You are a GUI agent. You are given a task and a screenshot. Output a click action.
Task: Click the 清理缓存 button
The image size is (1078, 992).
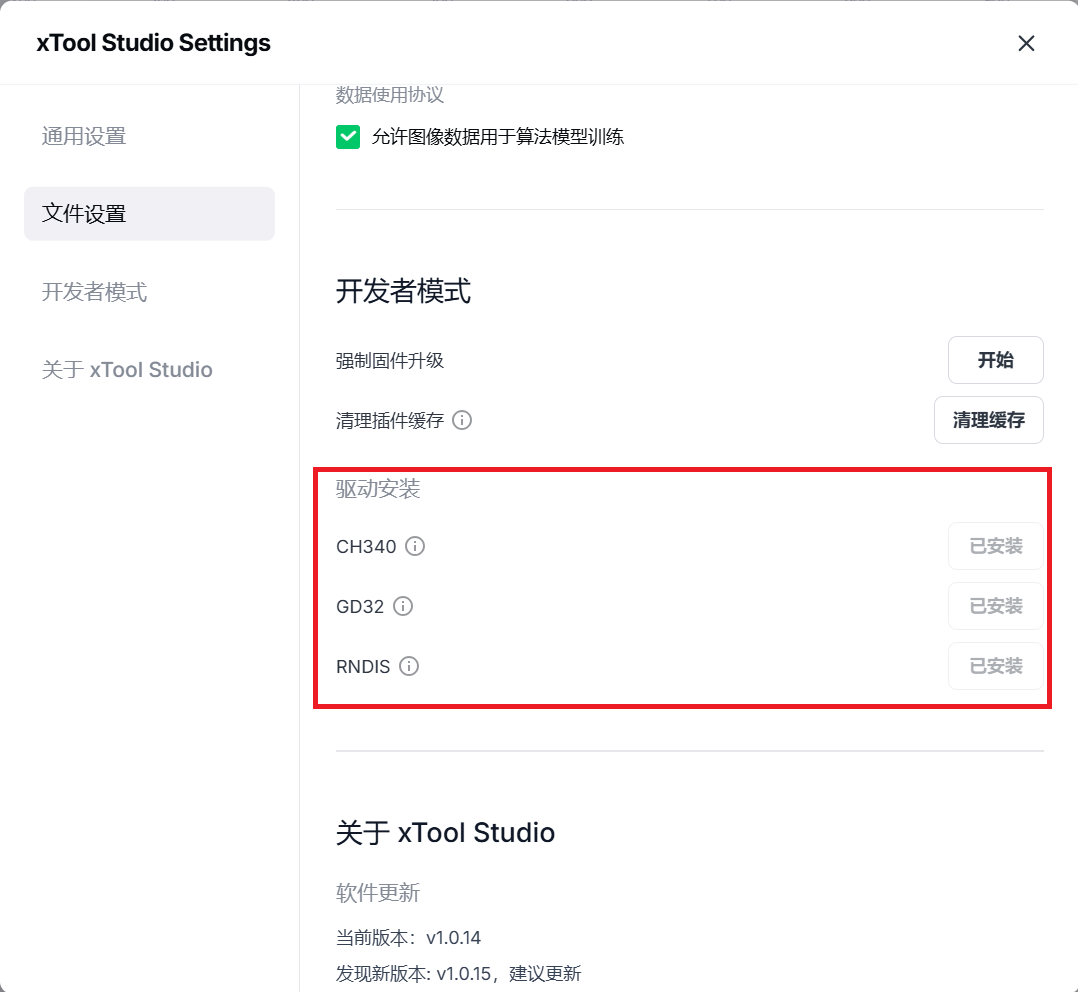(988, 420)
